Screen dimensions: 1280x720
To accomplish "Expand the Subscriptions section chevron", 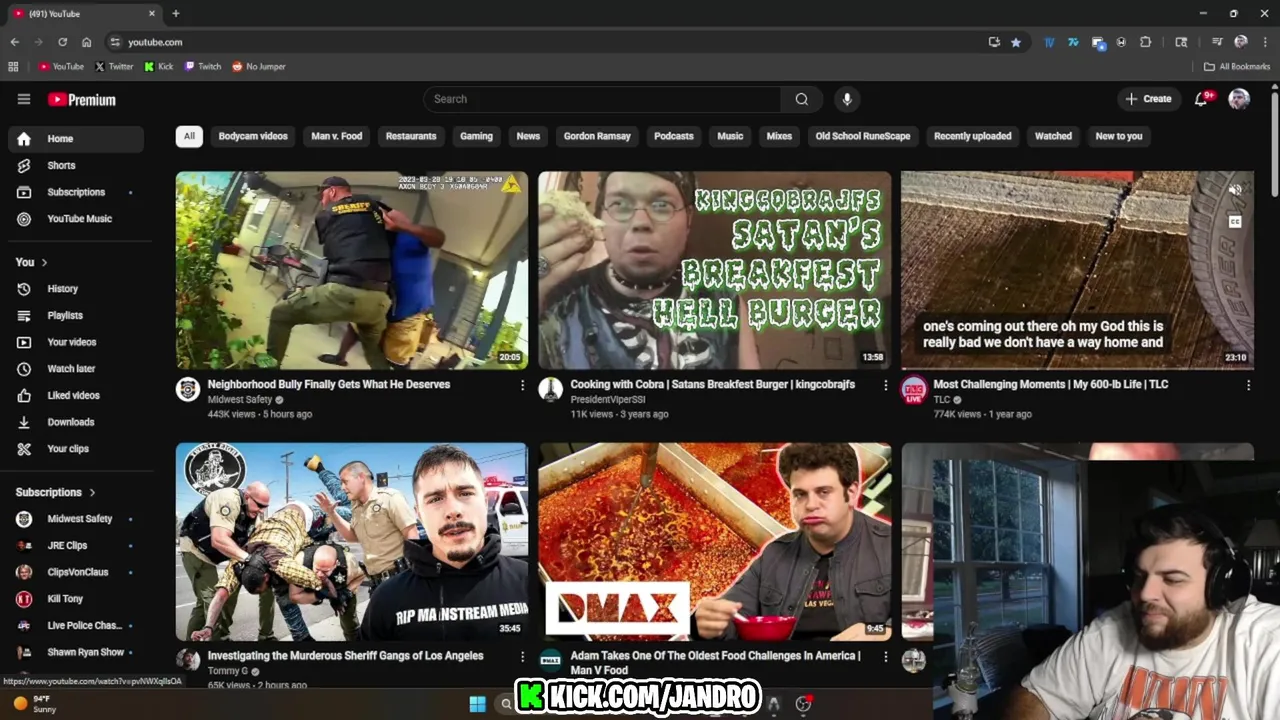I will (92, 492).
